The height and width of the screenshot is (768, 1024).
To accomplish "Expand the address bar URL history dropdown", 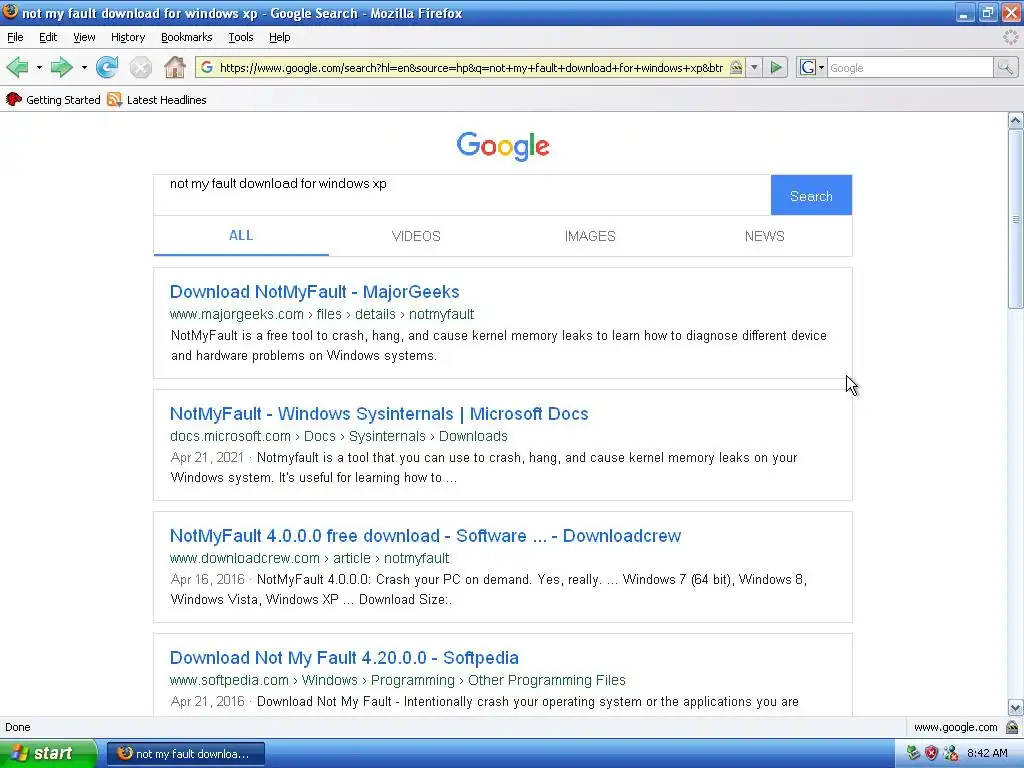I will point(754,67).
